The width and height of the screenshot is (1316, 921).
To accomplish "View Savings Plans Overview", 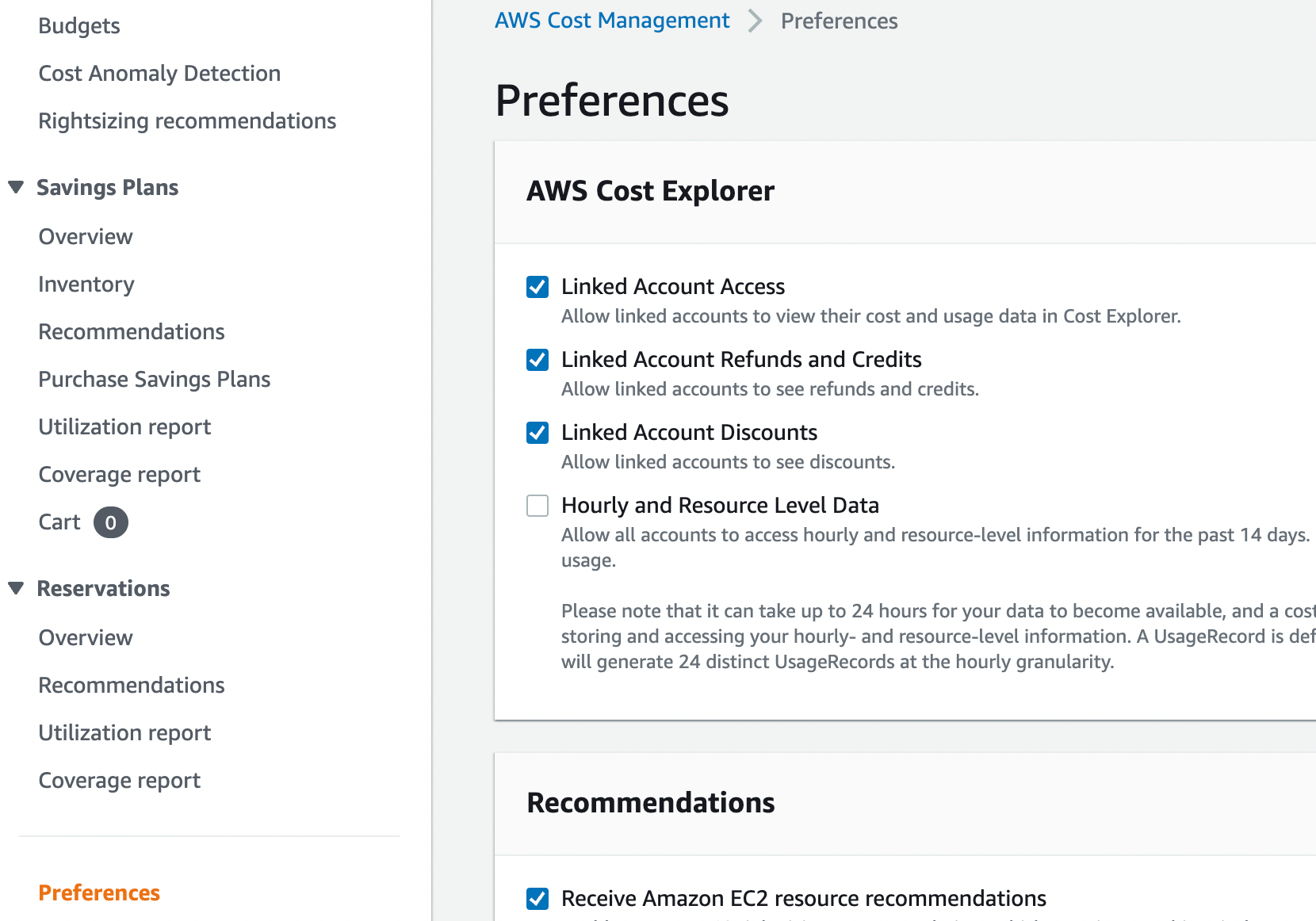I will tap(86, 237).
